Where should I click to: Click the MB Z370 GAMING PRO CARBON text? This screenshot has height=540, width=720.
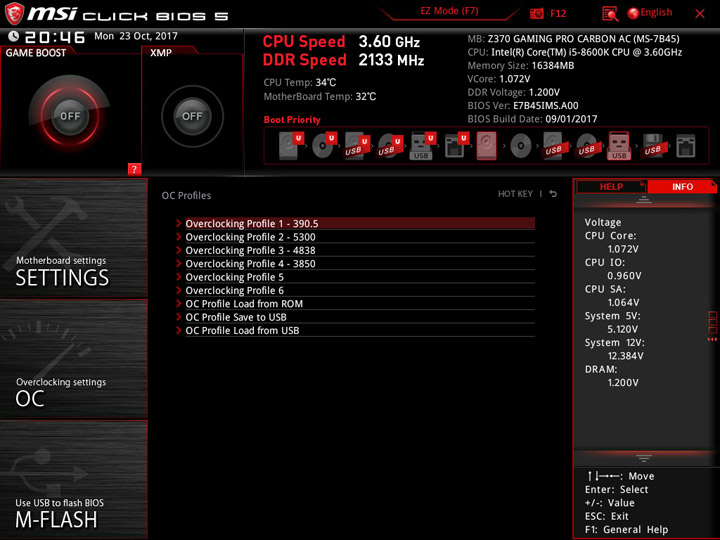pyautogui.click(x=573, y=39)
